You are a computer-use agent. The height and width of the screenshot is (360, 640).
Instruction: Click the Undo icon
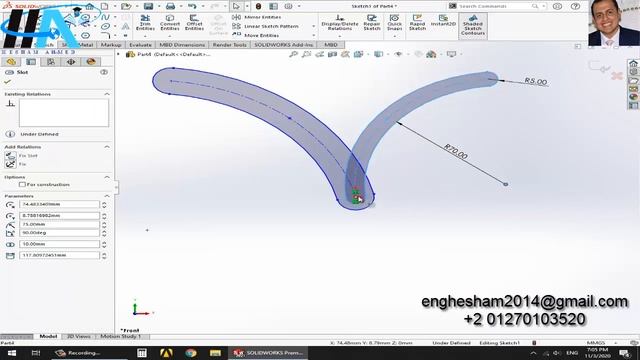[192, 6]
